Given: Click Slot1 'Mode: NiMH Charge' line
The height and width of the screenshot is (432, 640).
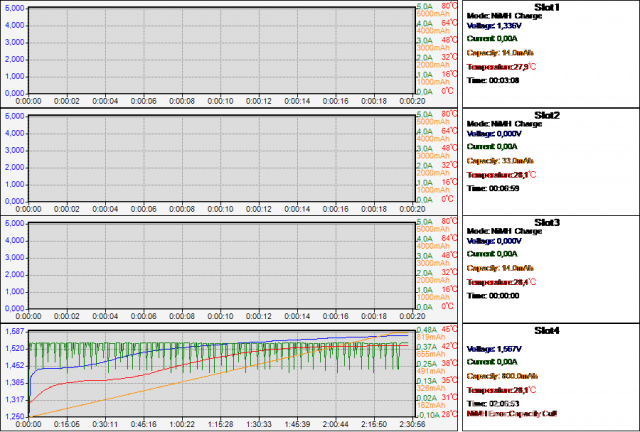Looking at the screenshot, I should click(504, 16).
